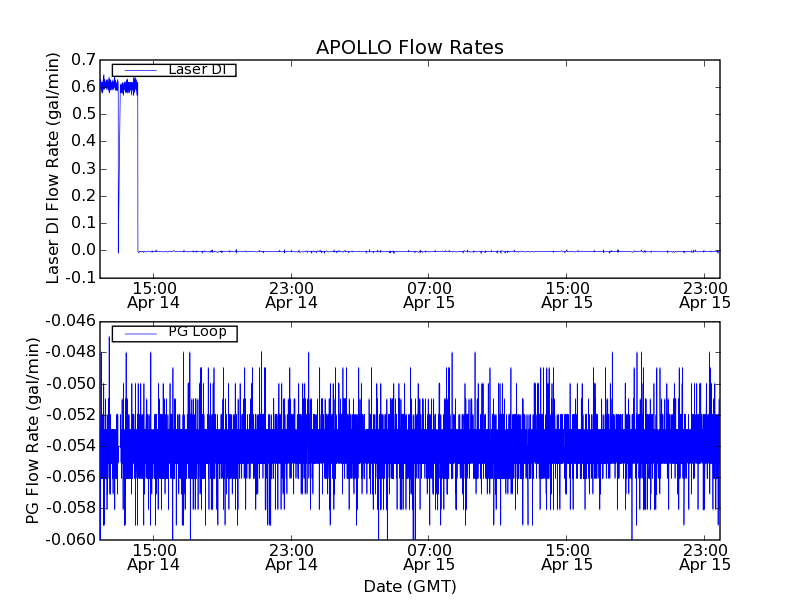Viewport: 800px width, 600px height.
Task: Click bottom plot's 15:00 Apr 14 label
Action: pos(154,558)
